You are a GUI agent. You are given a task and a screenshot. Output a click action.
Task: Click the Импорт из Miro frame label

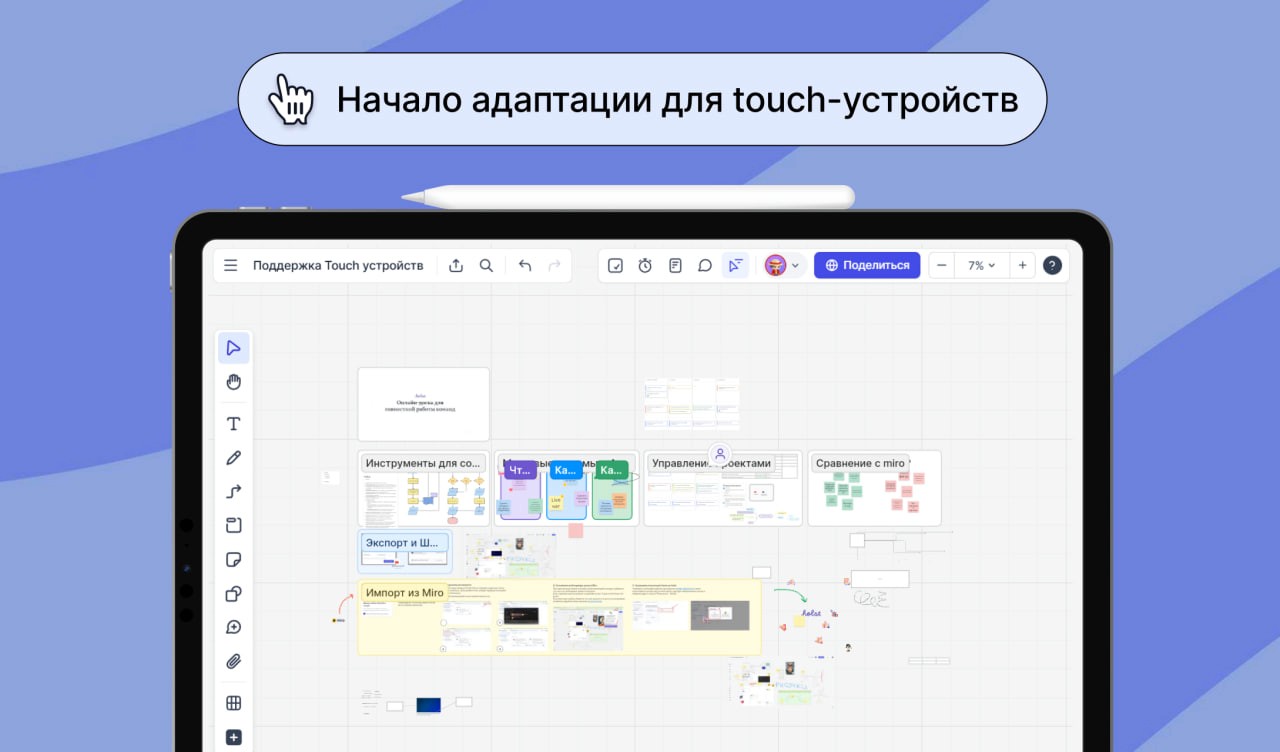tap(405, 592)
